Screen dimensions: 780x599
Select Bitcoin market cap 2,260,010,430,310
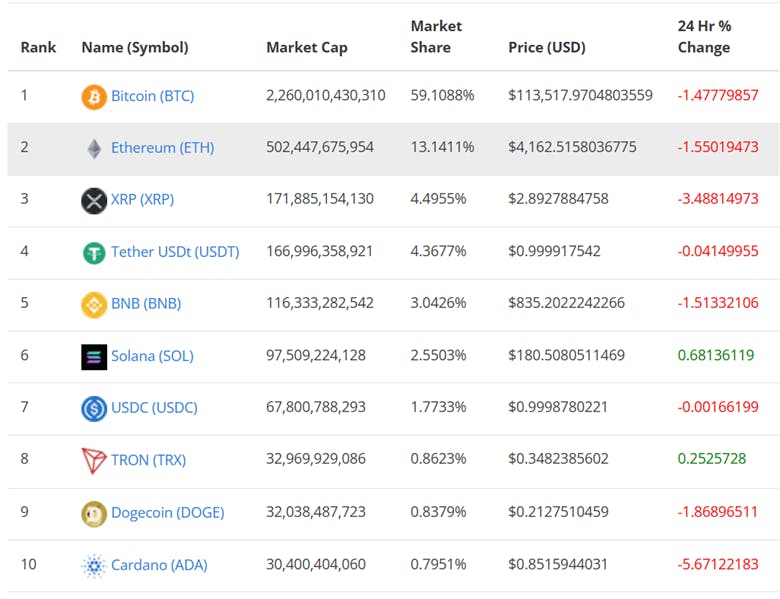coord(326,96)
